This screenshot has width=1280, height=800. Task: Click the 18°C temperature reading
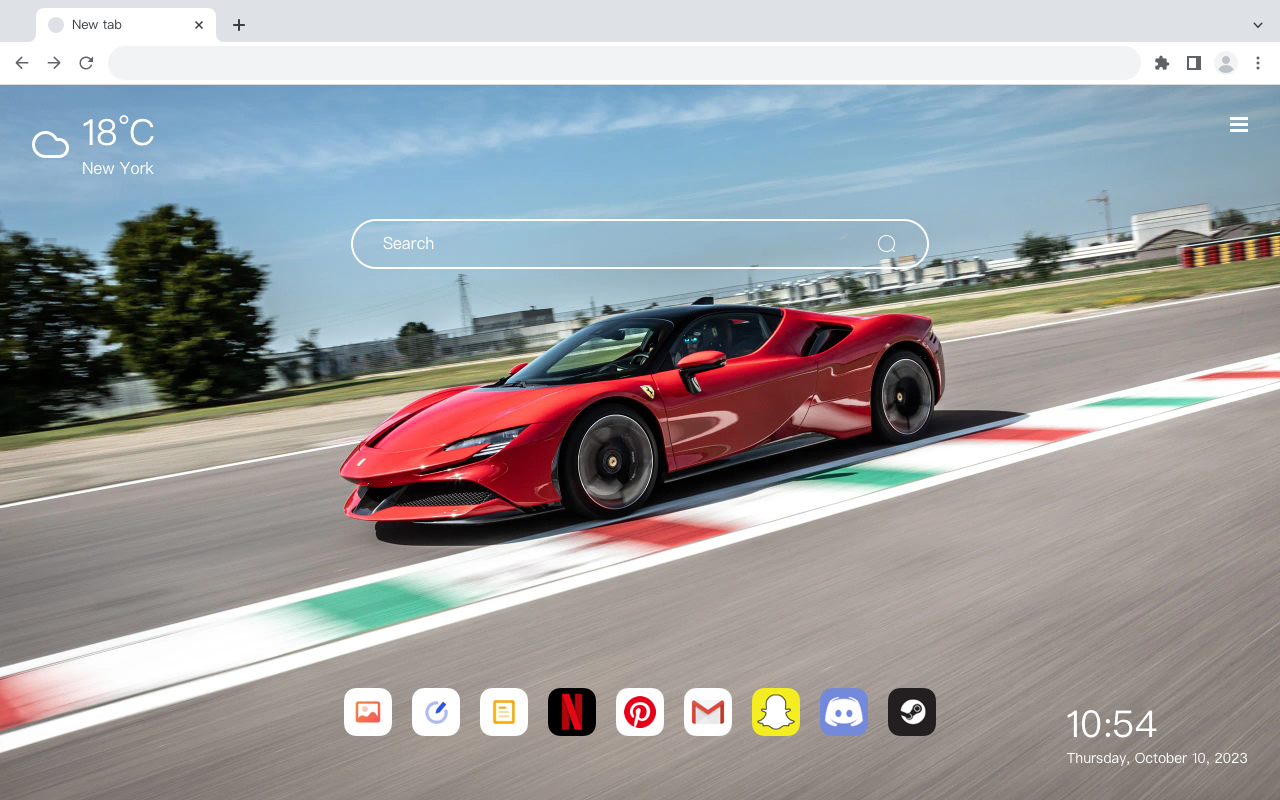click(118, 133)
